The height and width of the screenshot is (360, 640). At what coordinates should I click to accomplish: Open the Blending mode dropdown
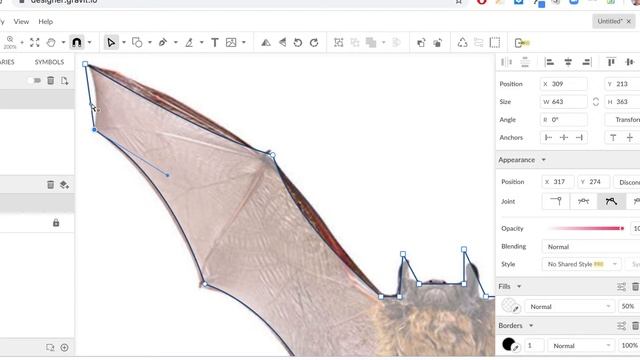[x=591, y=247]
